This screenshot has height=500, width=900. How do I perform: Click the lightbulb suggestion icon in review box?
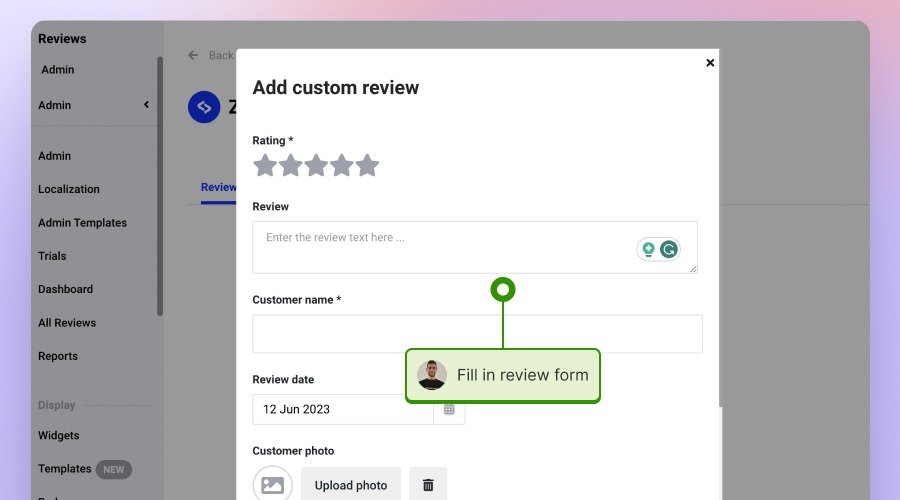[648, 250]
